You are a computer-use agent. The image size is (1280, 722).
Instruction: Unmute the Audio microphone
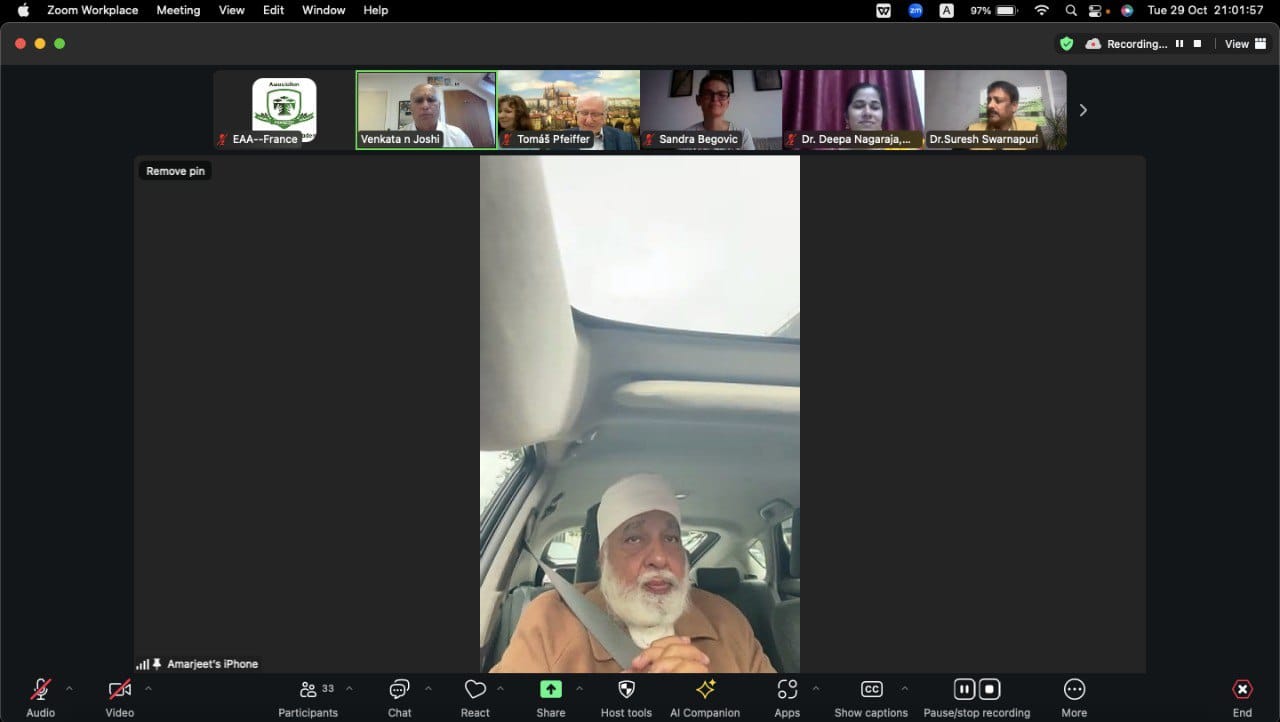(40, 690)
